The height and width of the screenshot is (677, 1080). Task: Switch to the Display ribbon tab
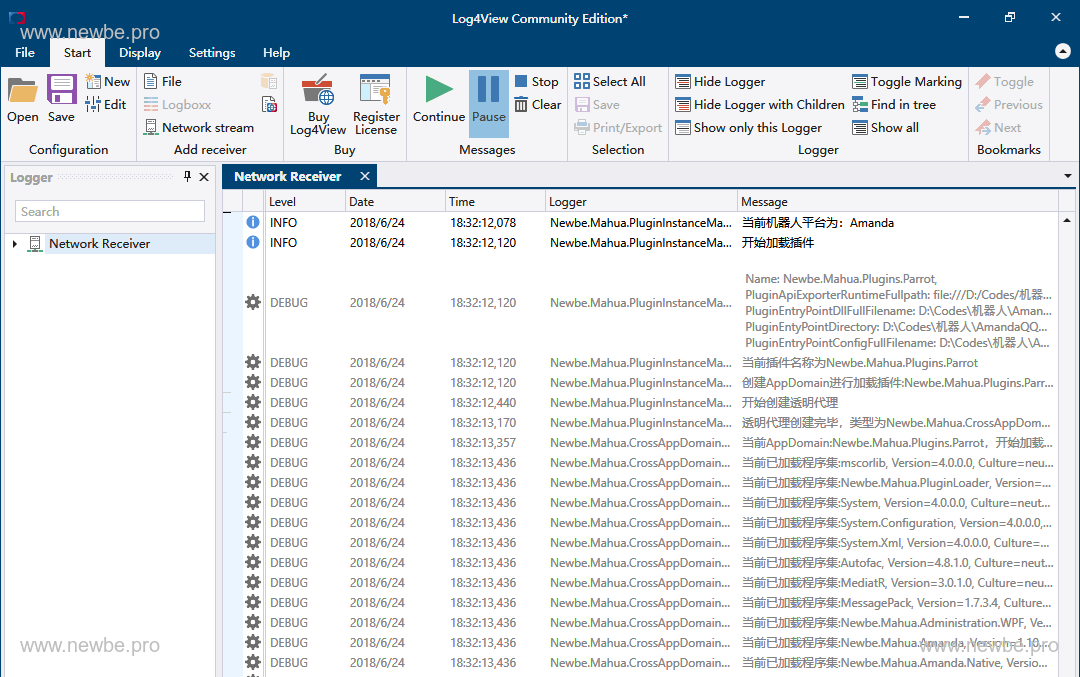pos(140,53)
